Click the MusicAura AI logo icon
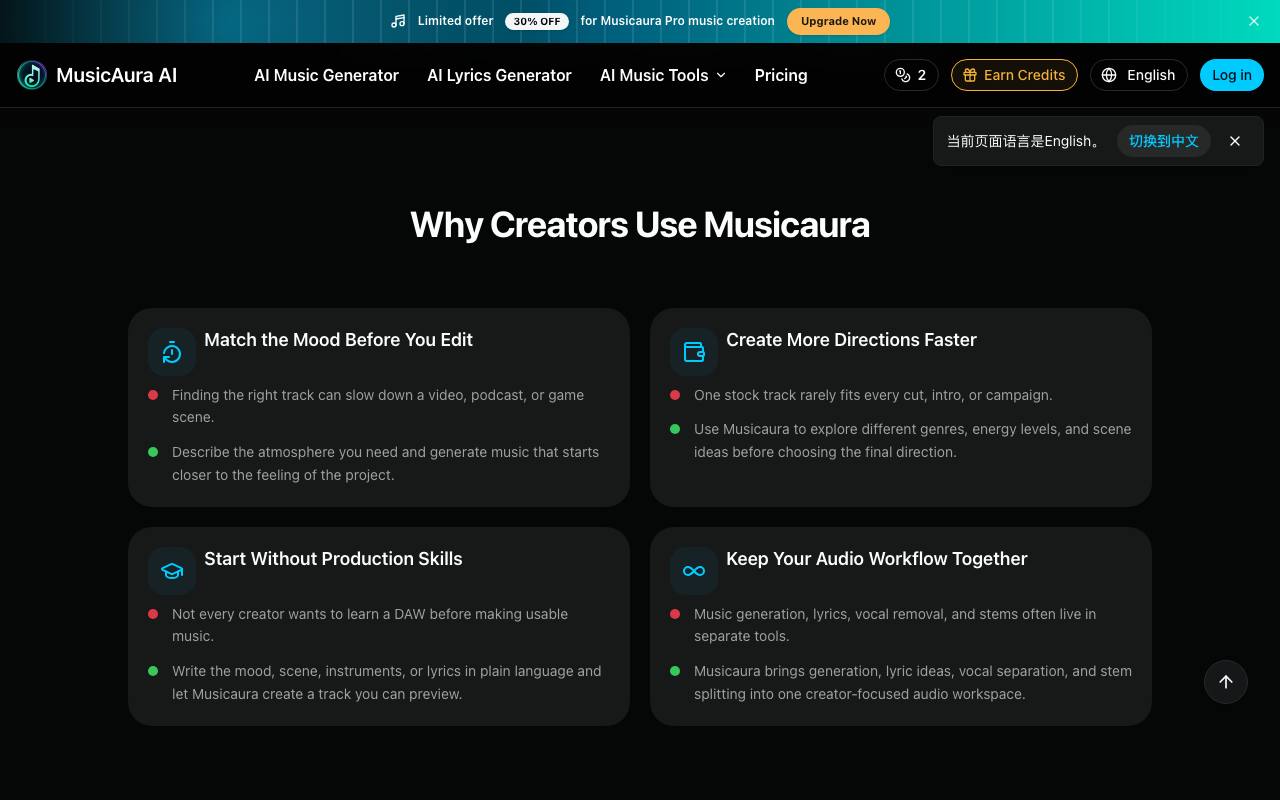Viewport: 1280px width, 800px height. click(32, 75)
